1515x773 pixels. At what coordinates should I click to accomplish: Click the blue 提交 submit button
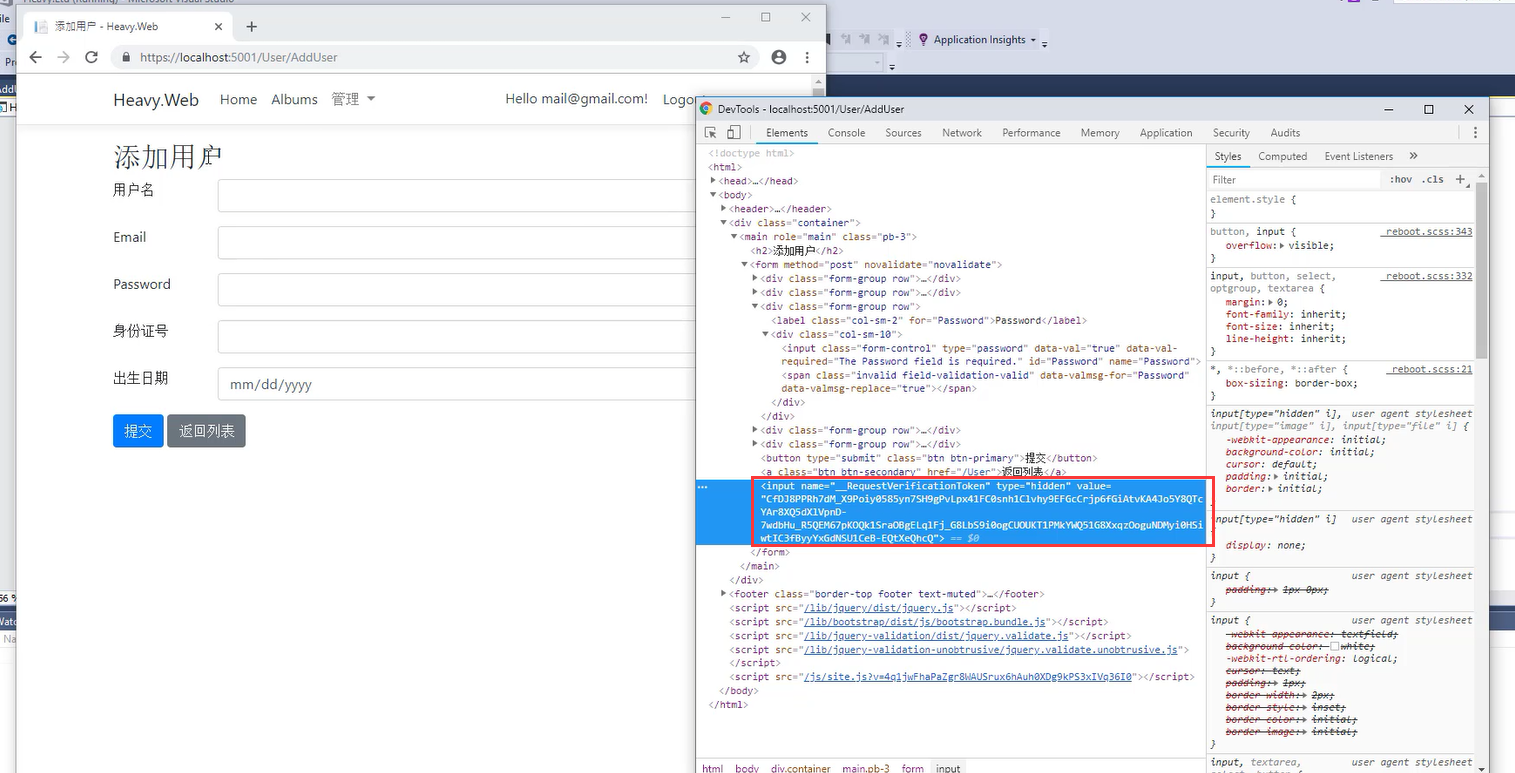[138, 431]
